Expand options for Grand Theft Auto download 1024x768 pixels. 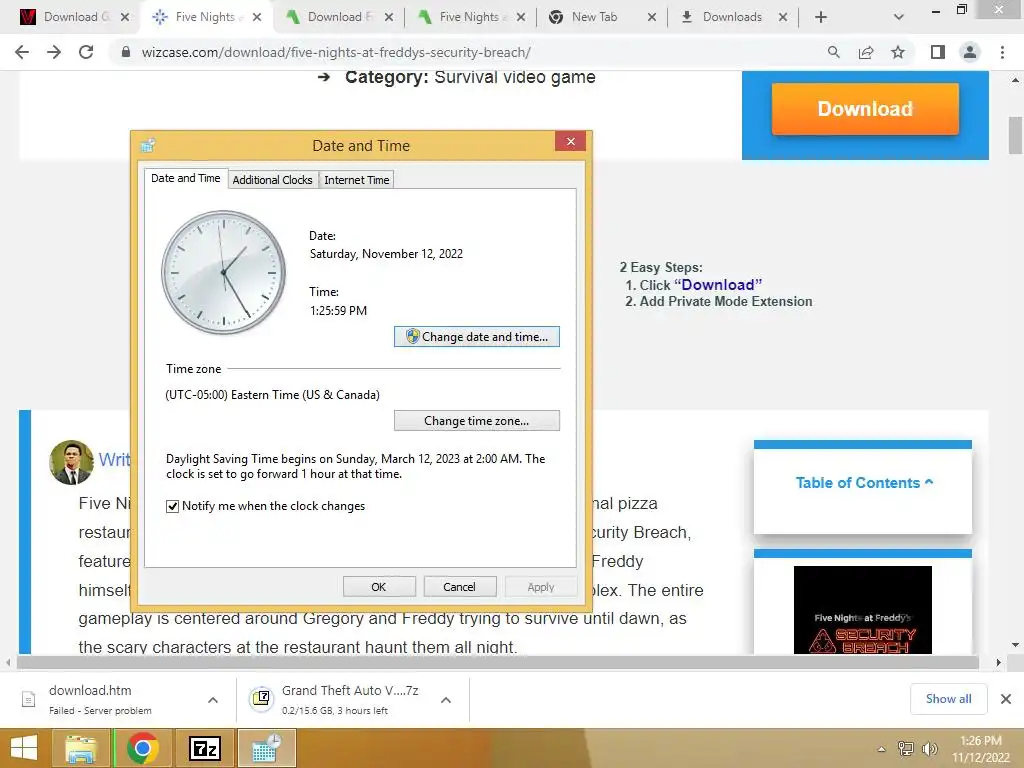[446, 700]
